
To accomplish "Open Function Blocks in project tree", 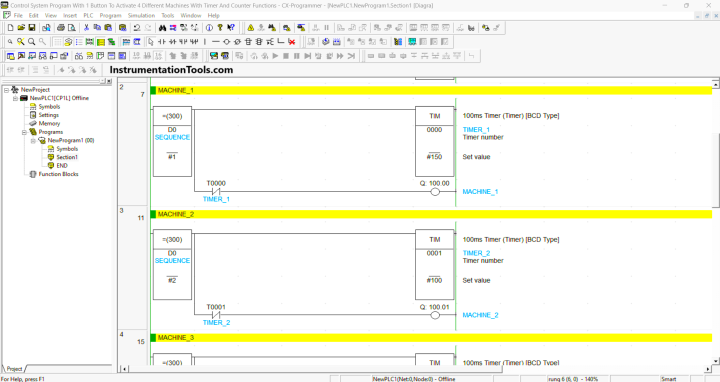I will point(58,174).
